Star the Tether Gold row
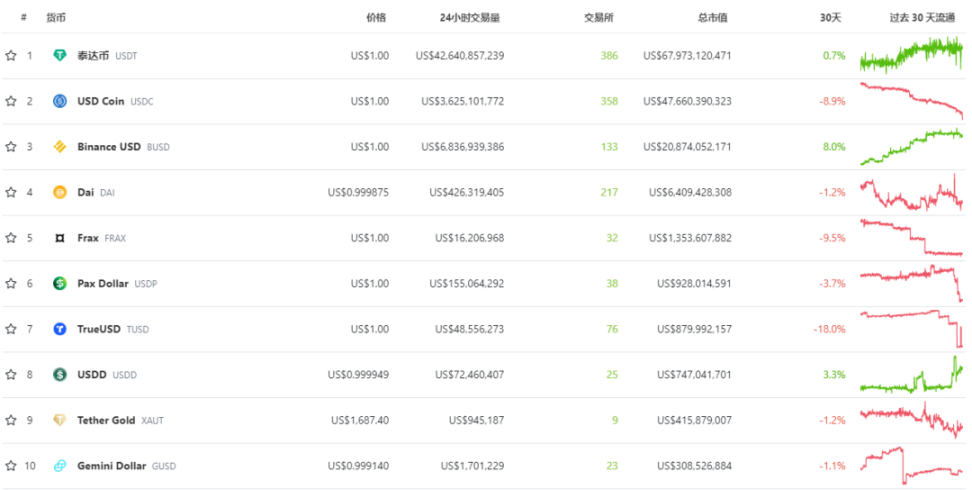The width and height of the screenshot is (972, 490). click(11, 421)
